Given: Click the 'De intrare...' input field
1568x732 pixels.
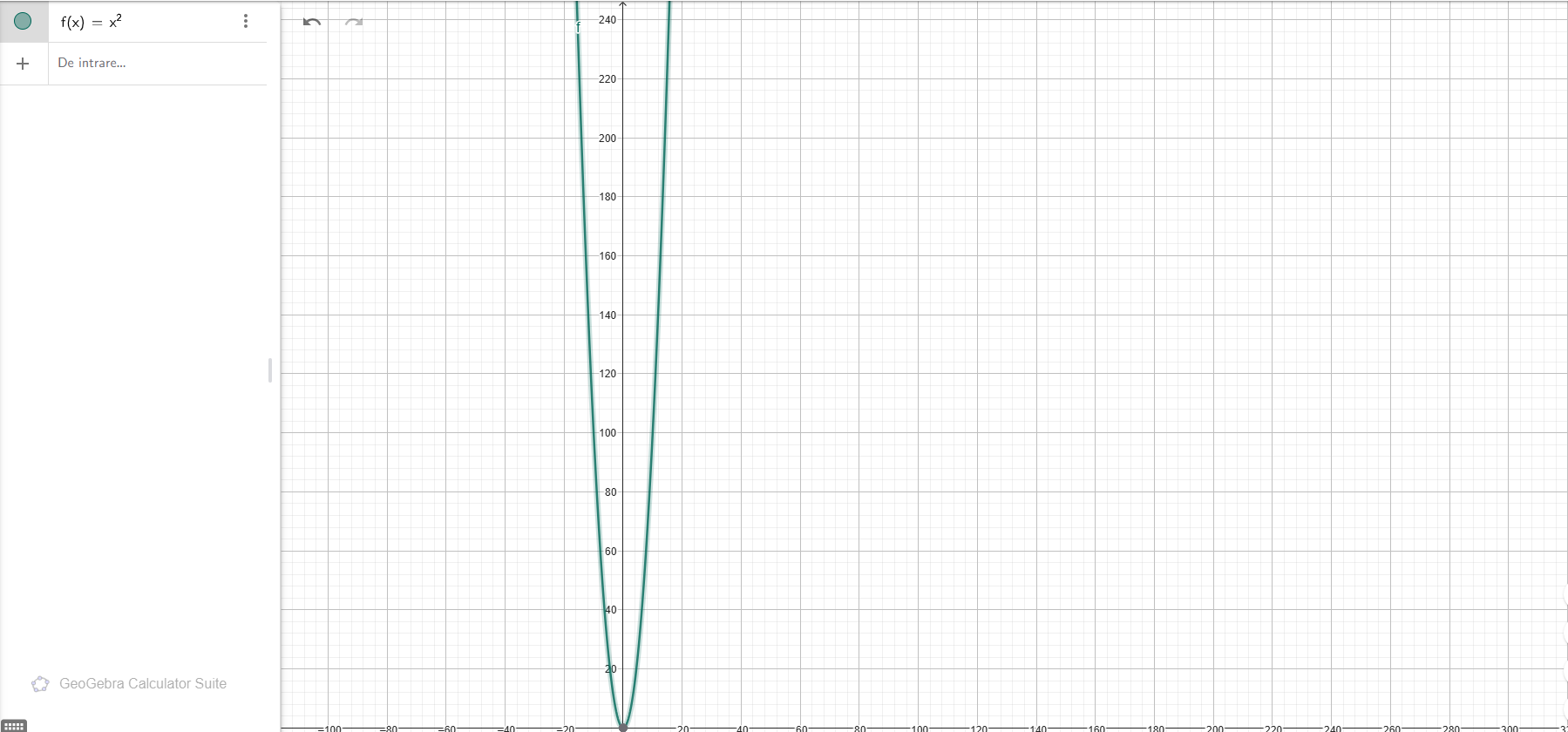Looking at the screenshot, I should point(157,64).
